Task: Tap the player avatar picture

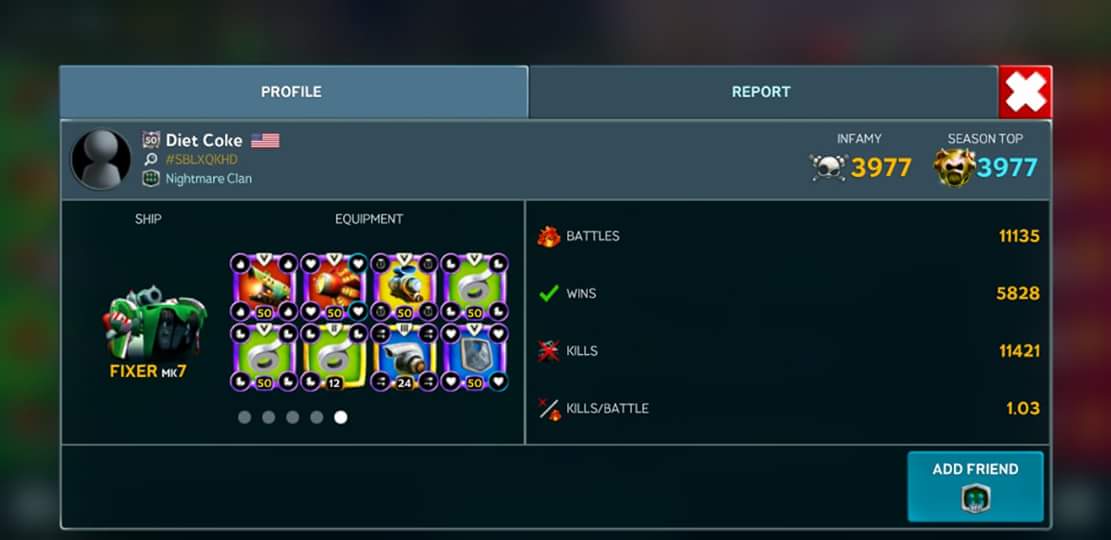Action: pos(101,159)
